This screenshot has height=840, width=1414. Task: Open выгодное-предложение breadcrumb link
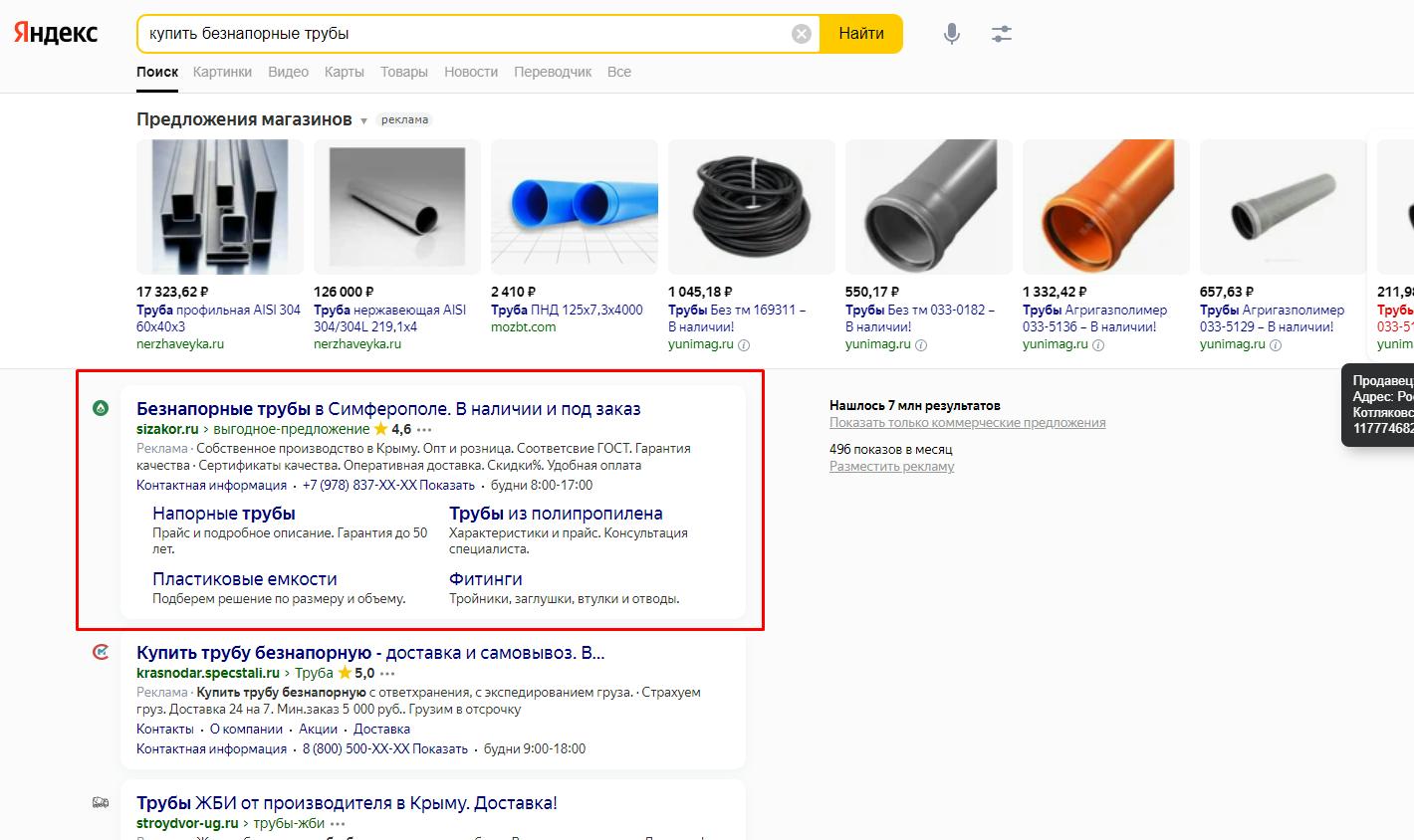pyautogui.click(x=291, y=429)
